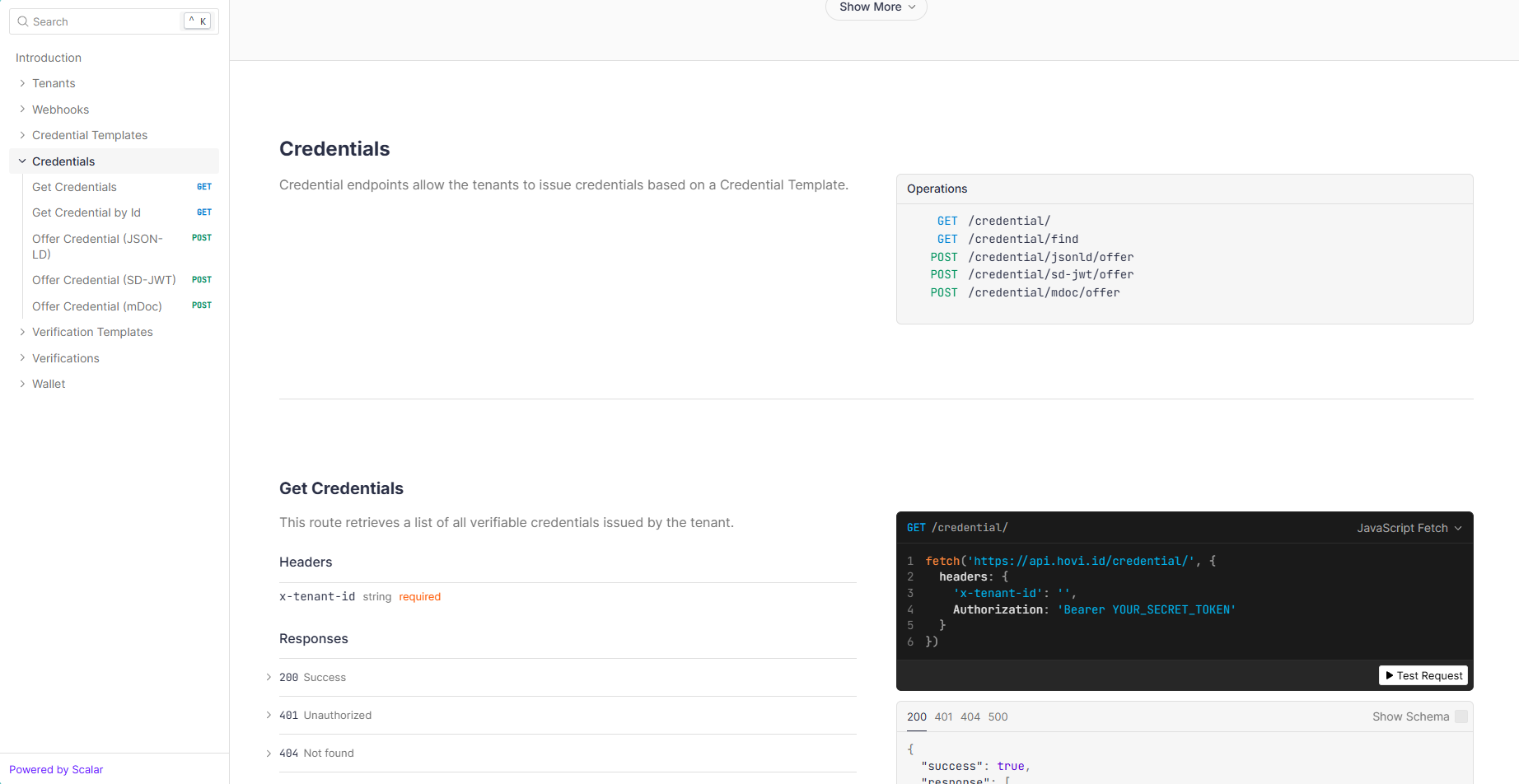Expand the 404 Not found response arrow
Viewport: 1519px width, 784px height.
pos(269,753)
